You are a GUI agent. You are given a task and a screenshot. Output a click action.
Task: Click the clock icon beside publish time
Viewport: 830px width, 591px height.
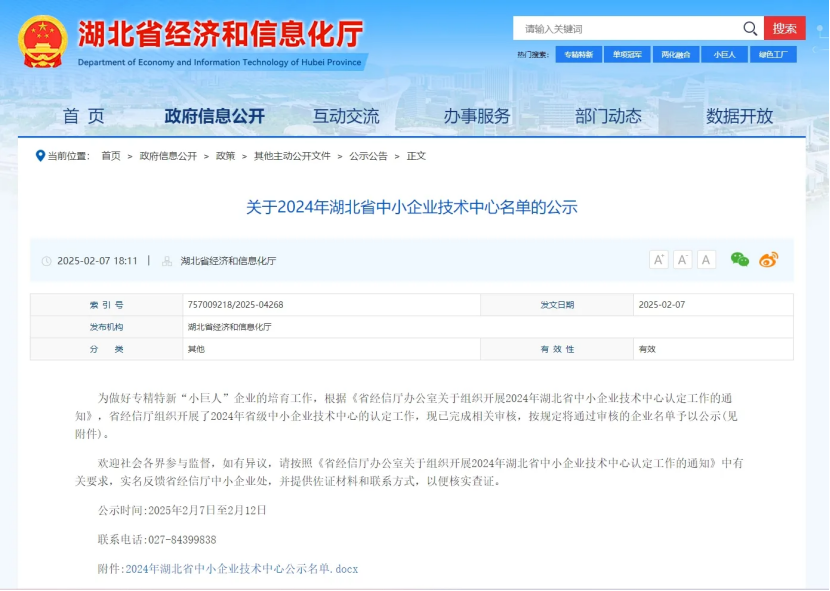click(x=47, y=261)
